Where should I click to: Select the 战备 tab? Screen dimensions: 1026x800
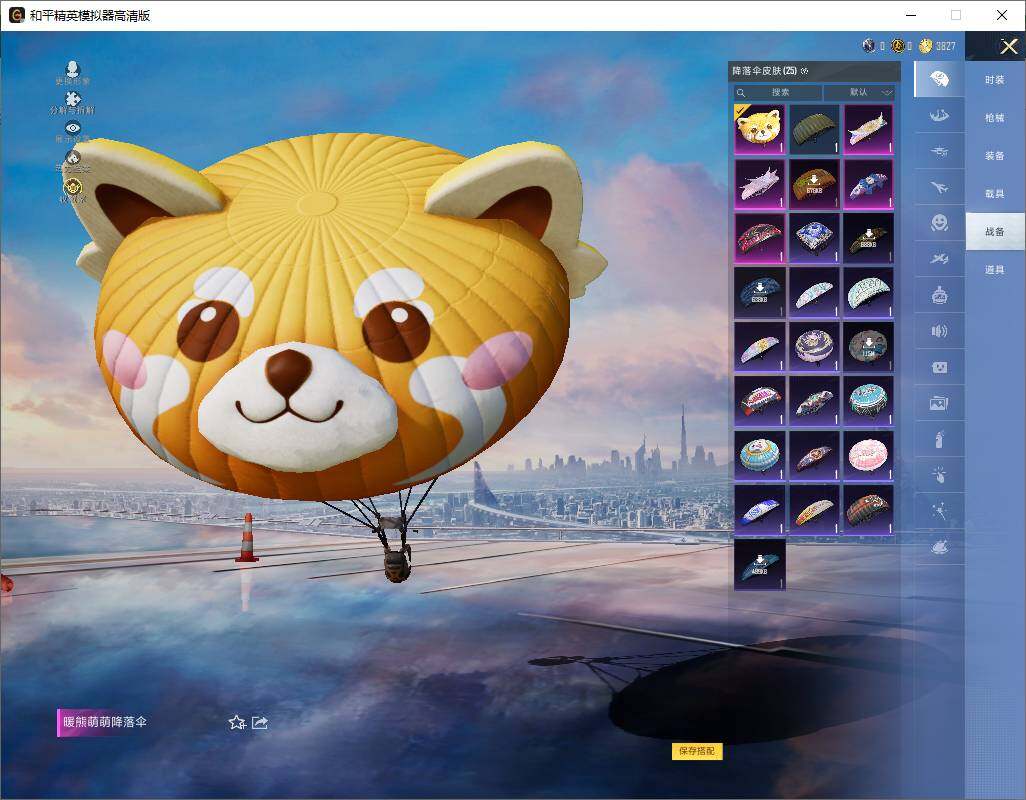click(995, 232)
